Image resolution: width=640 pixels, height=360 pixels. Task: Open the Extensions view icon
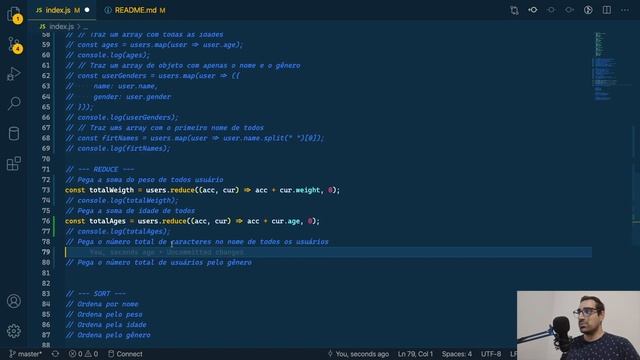(x=14, y=163)
